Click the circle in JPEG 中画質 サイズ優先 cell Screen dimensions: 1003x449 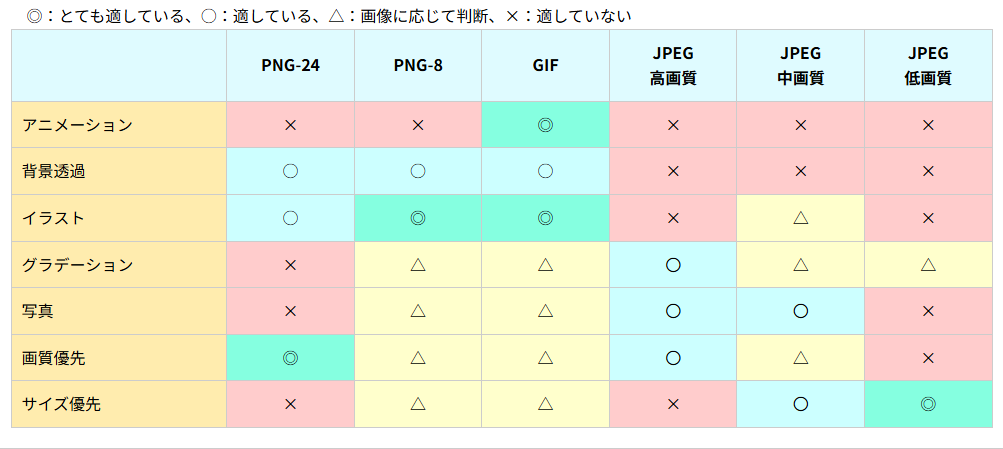point(800,404)
